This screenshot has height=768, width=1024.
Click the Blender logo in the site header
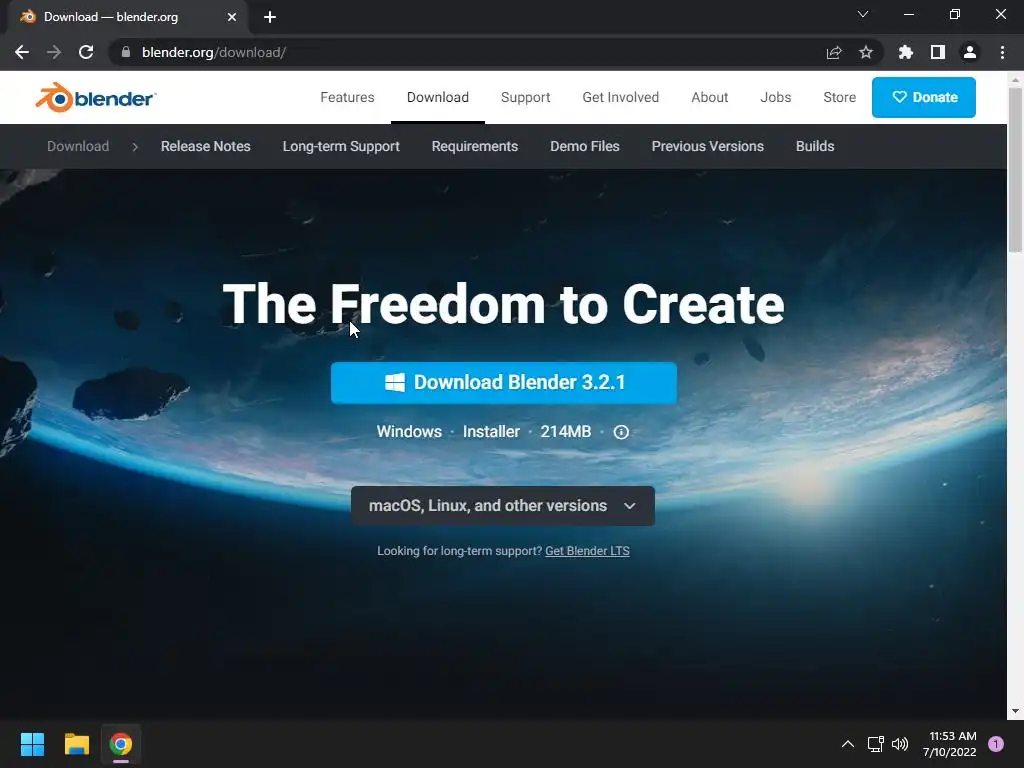(x=95, y=98)
